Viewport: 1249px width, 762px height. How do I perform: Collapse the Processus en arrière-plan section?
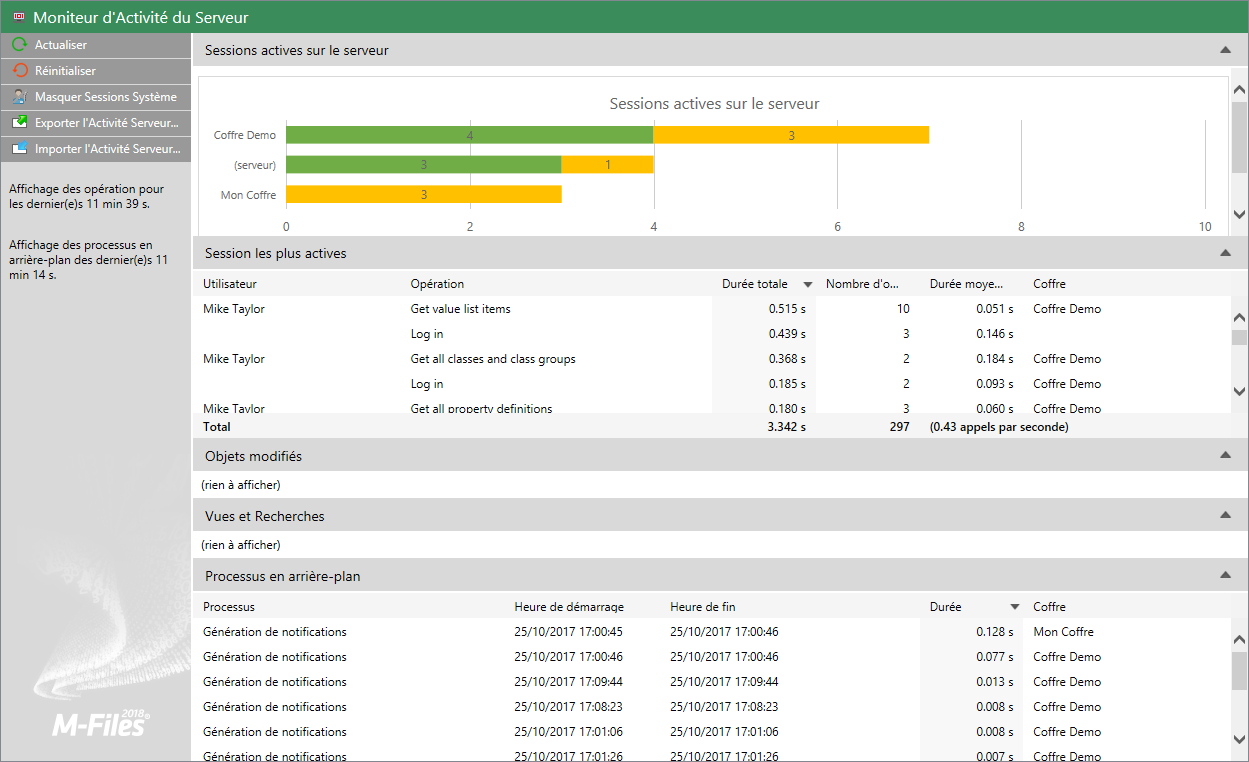[x=1225, y=576]
